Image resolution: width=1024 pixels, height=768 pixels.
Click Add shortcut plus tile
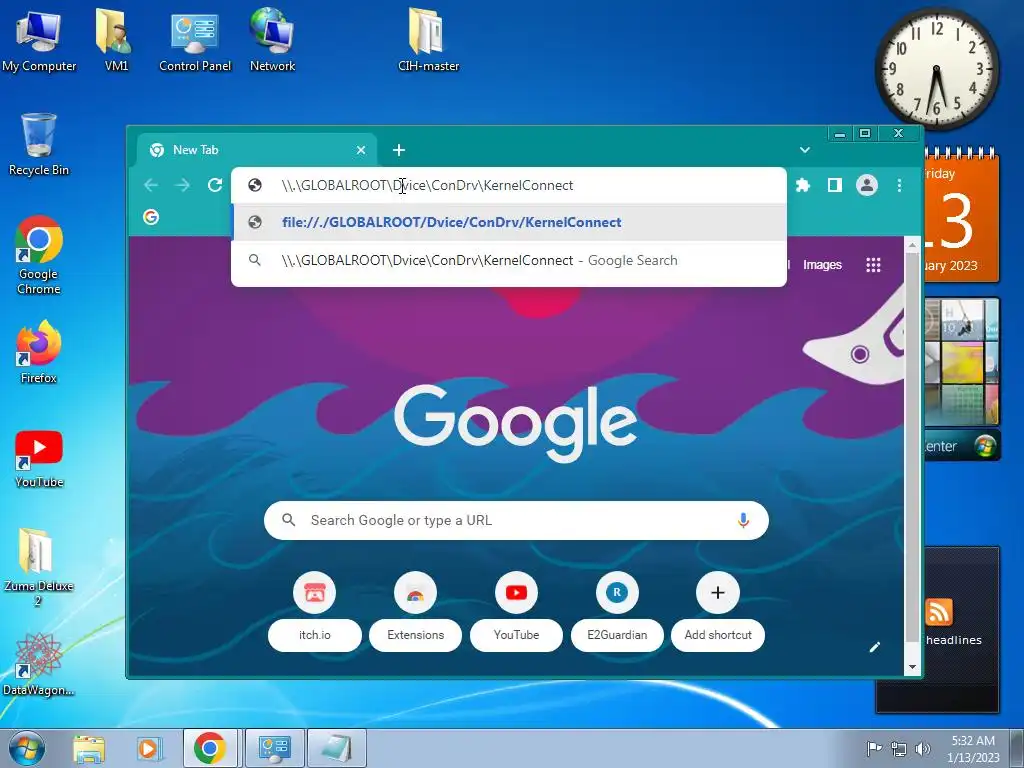[x=718, y=611]
